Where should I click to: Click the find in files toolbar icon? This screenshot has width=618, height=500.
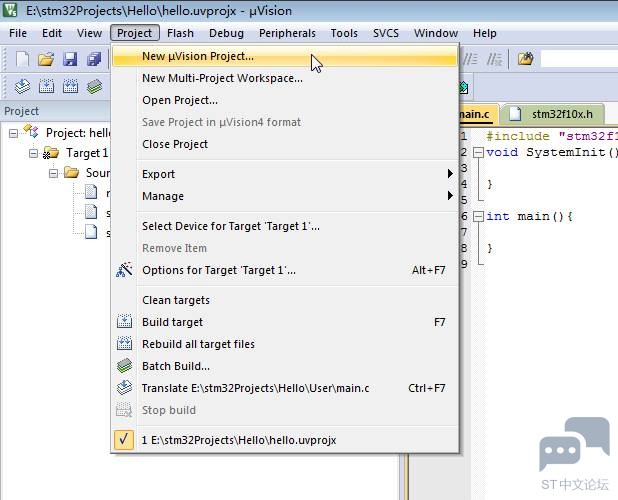(525, 59)
